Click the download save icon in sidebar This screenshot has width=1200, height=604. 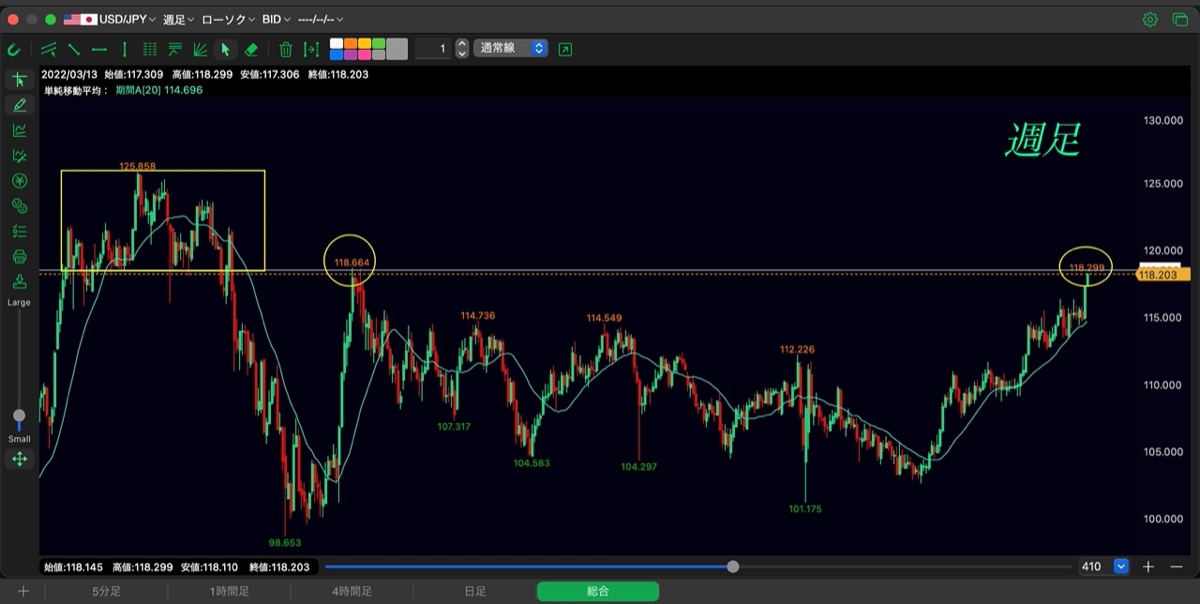[x=19, y=281]
